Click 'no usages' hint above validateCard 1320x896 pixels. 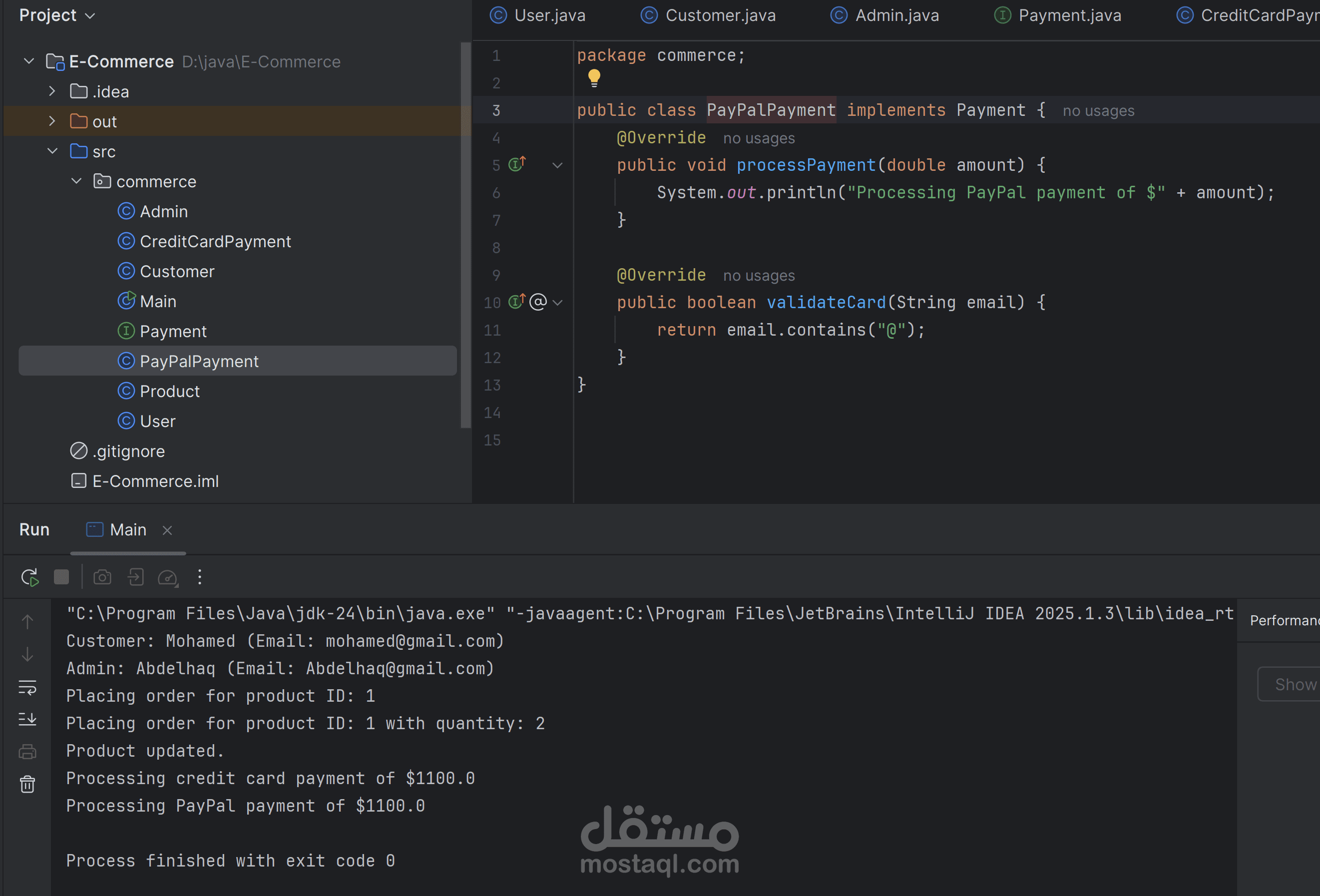[x=759, y=276]
